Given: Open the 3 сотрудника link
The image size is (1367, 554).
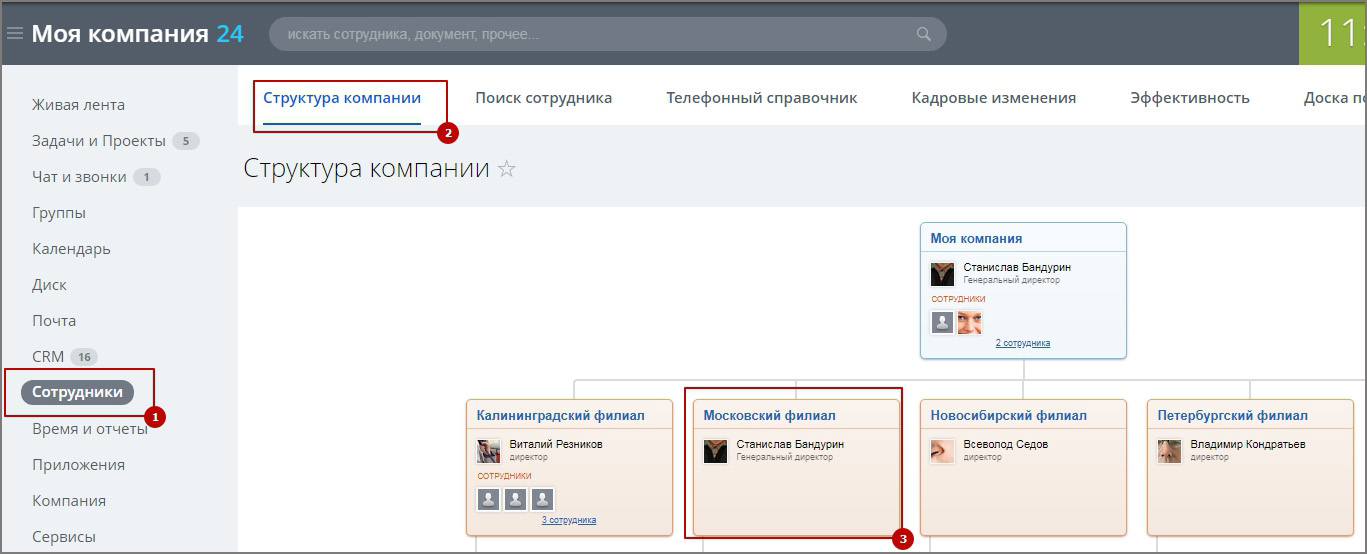Looking at the screenshot, I should (568, 520).
